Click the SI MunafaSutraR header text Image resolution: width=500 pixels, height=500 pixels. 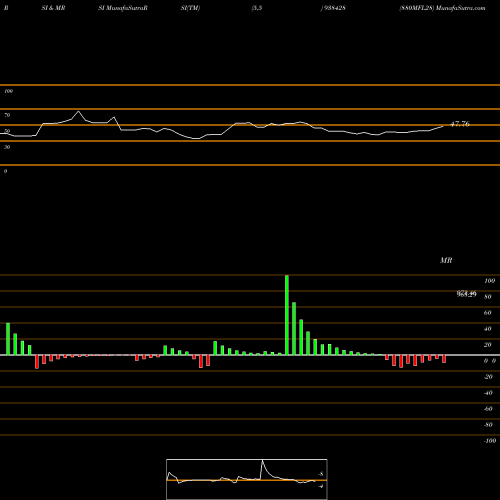pos(123,8)
